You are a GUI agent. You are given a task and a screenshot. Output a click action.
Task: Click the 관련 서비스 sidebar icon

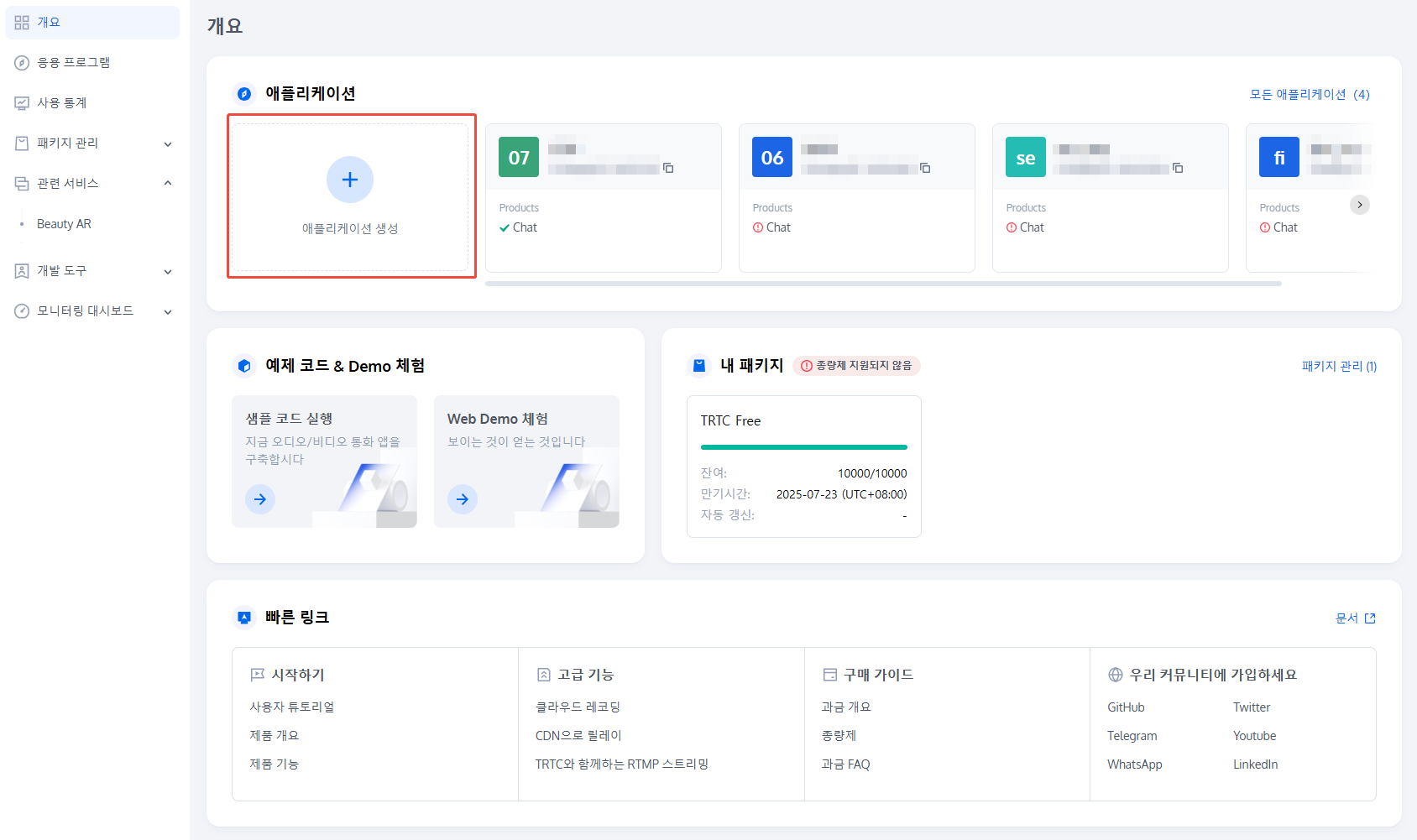(22, 184)
